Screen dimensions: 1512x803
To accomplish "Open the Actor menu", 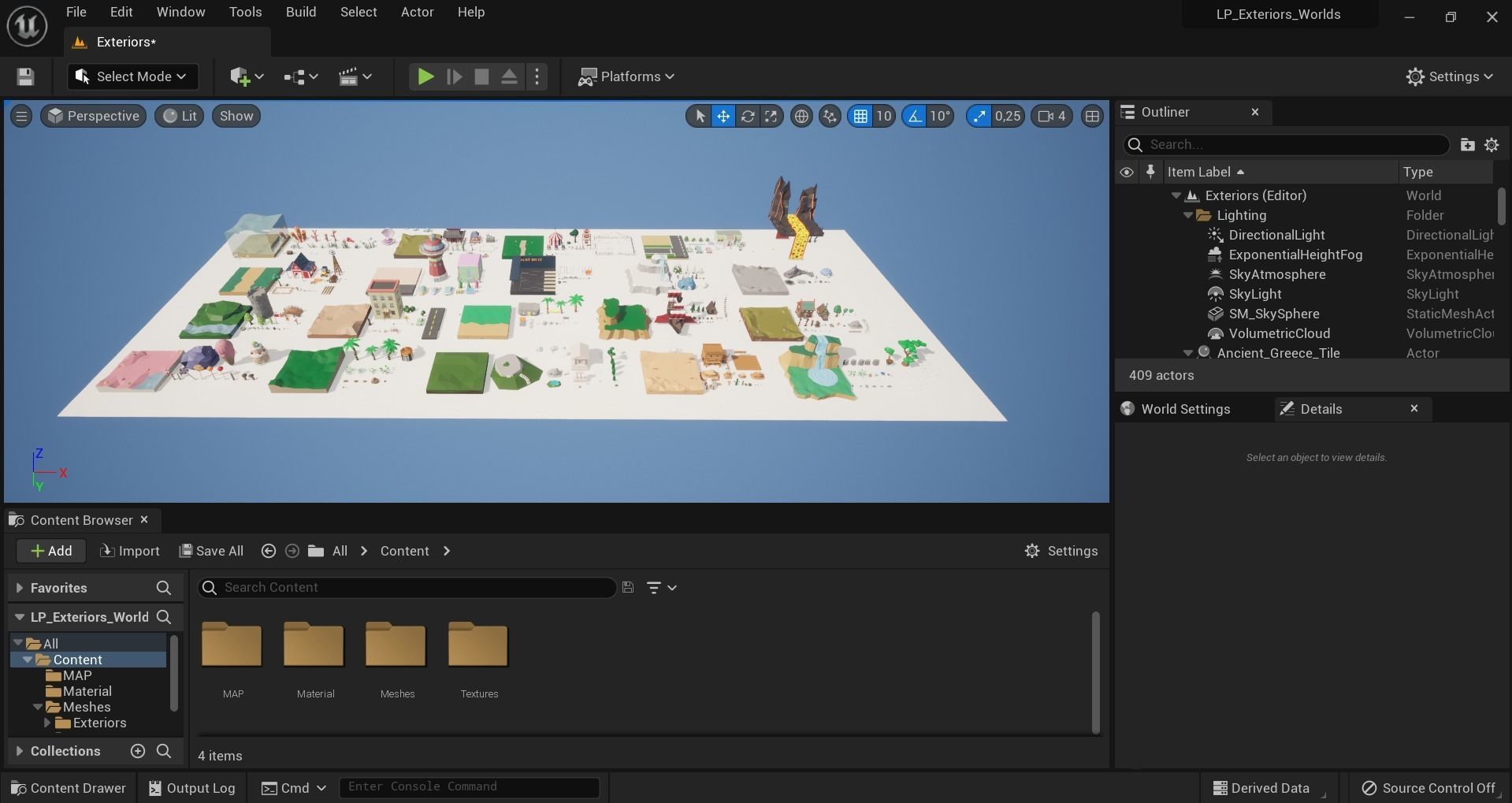I will point(417,12).
